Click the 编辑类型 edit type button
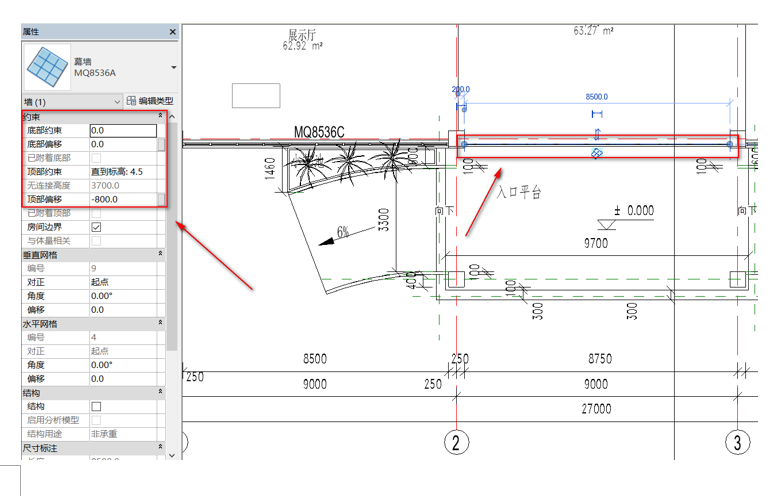This screenshot has height=496, width=773. click(x=150, y=101)
